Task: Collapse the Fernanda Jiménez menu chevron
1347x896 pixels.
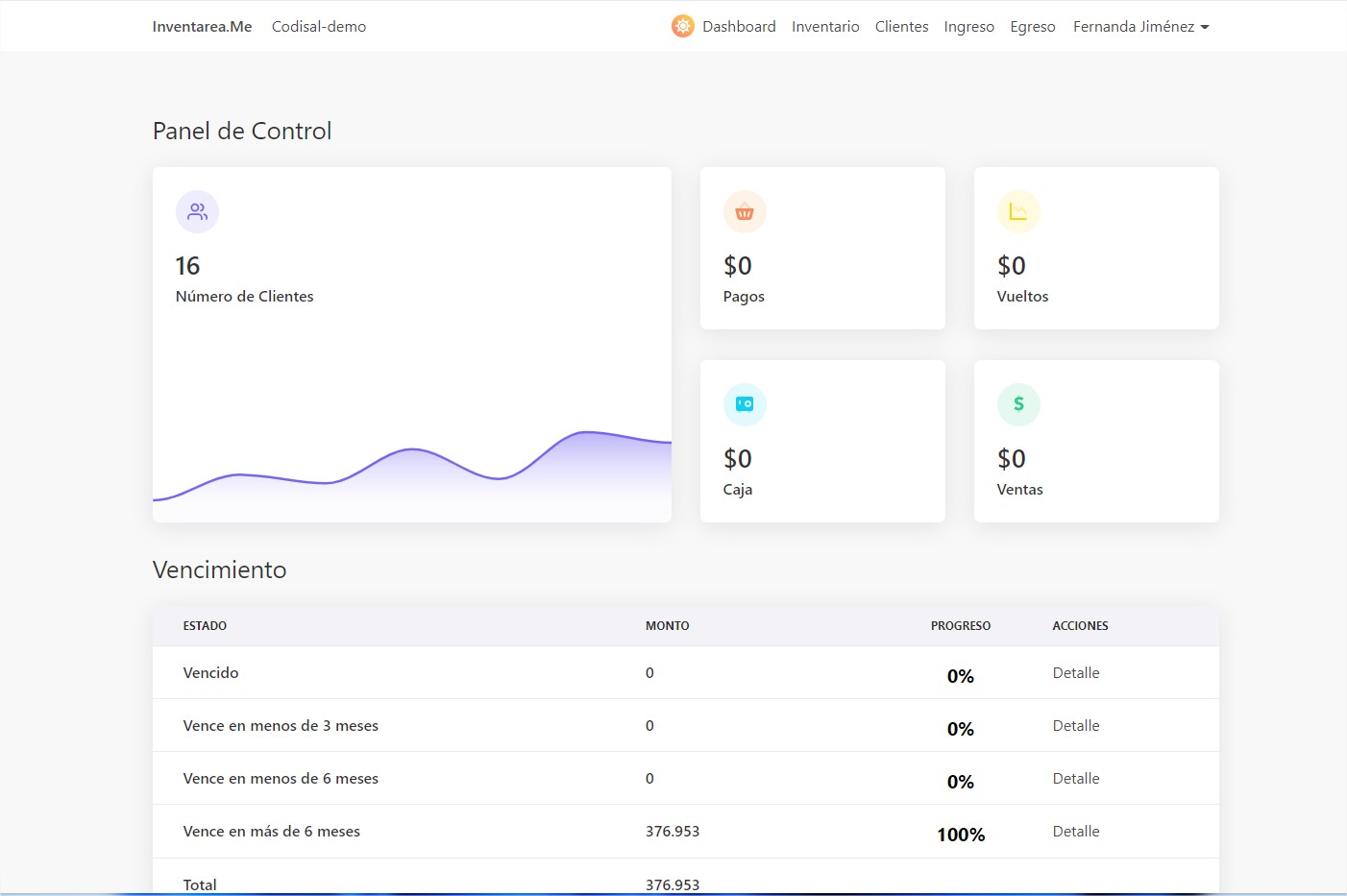Action: 1206,27
